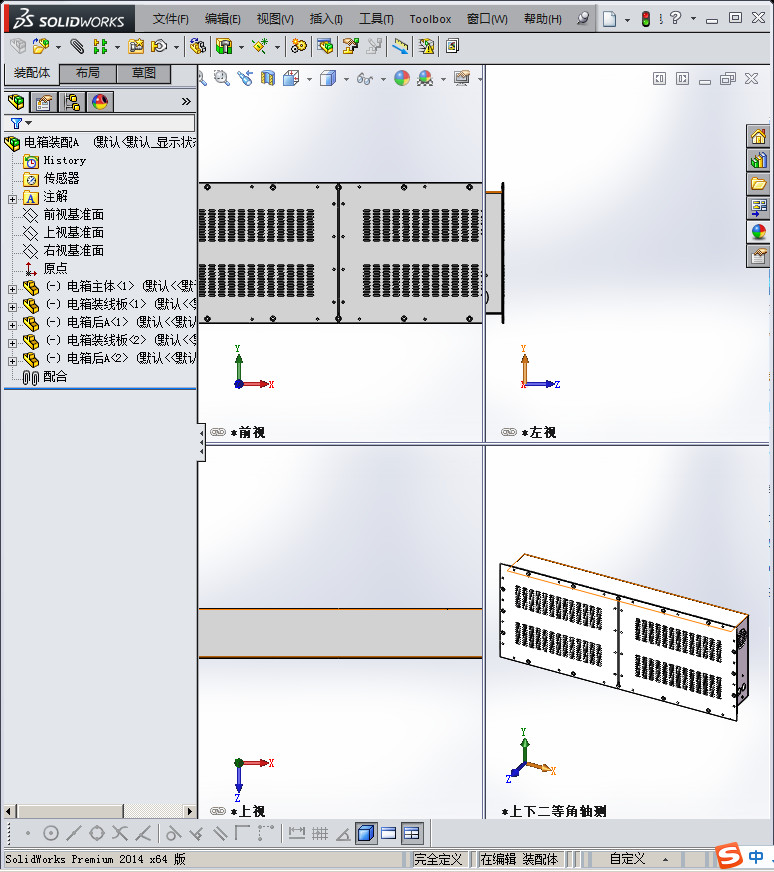Expand the 注解 tree node
Viewport: 774px width, 872px height.
(x=13, y=199)
